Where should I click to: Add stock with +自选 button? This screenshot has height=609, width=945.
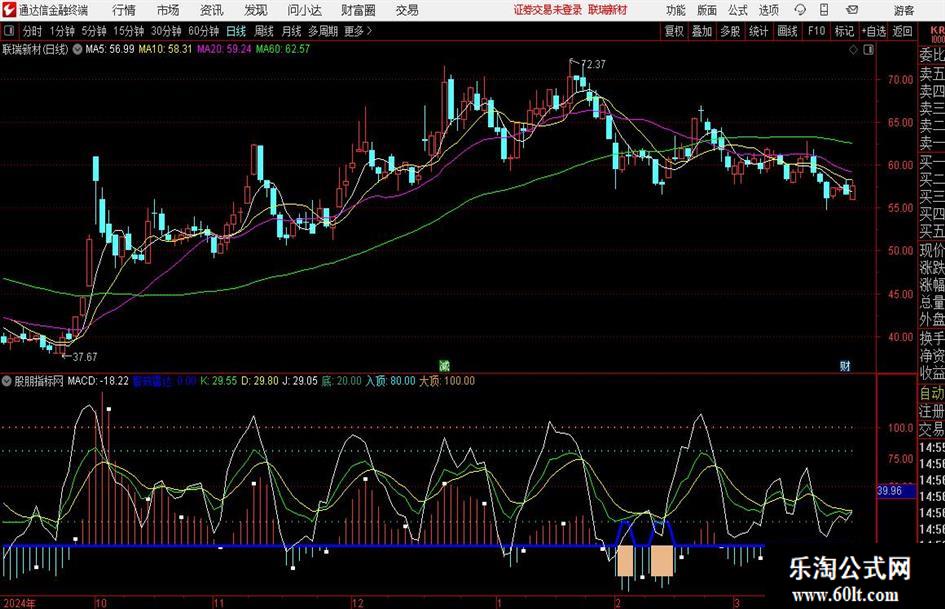point(874,31)
